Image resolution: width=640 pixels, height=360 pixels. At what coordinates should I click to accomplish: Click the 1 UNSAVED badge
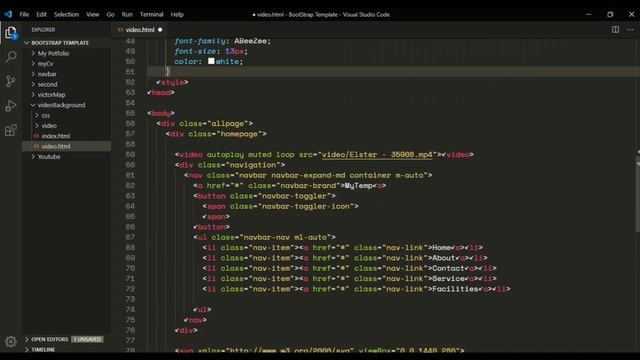point(88,339)
